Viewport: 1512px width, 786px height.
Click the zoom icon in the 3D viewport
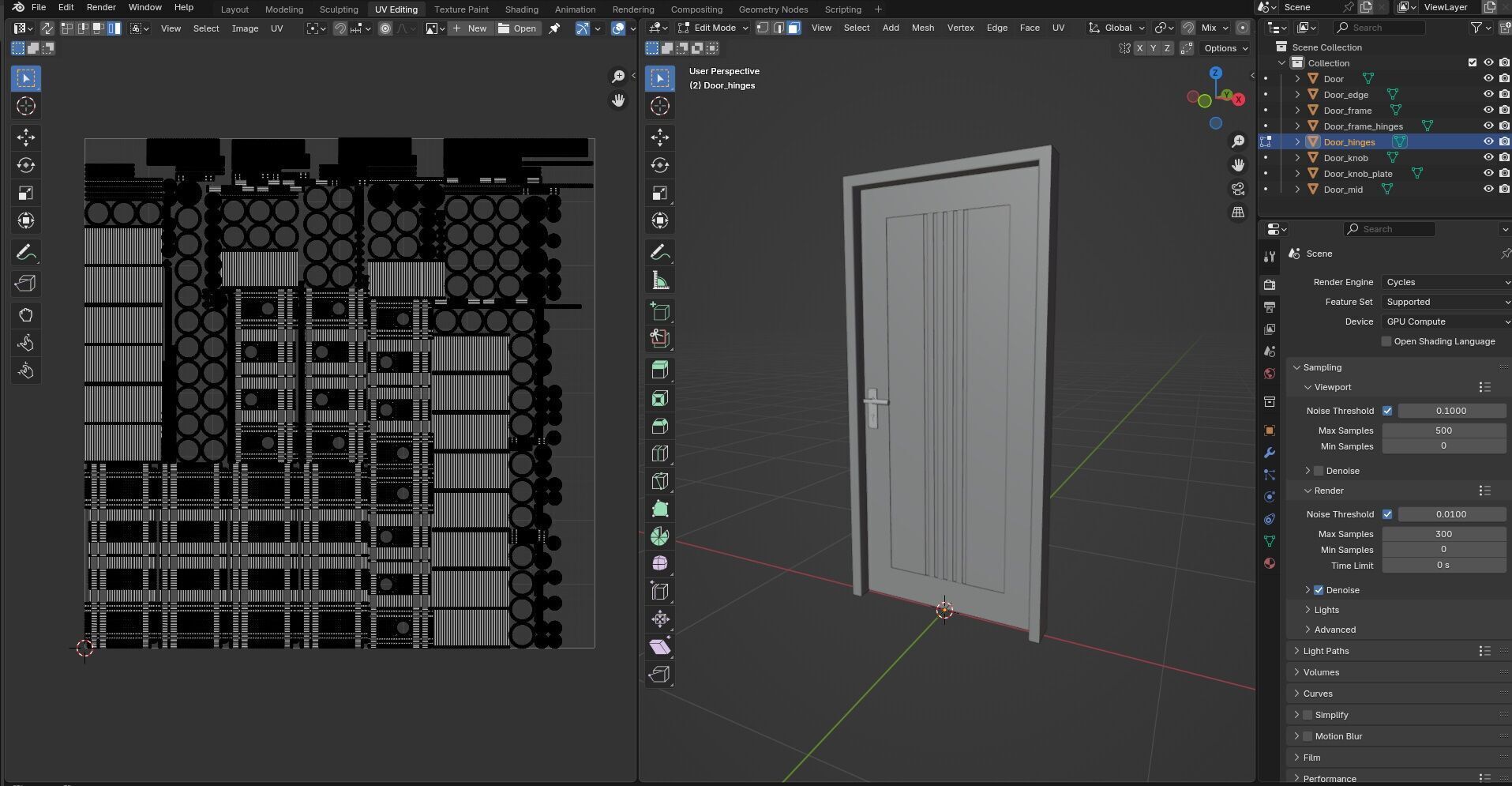(x=1238, y=141)
